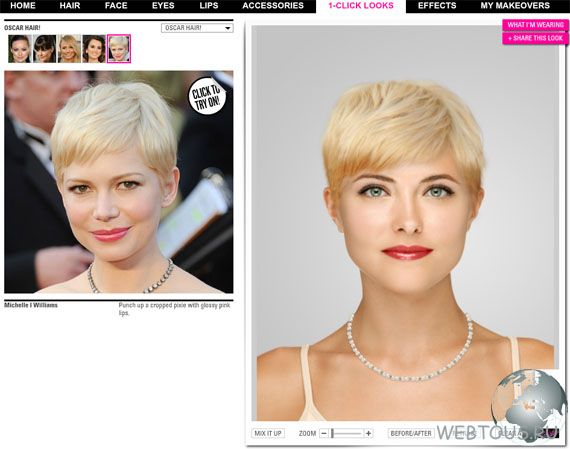Click the WHAT I'M WEARING button
The height and width of the screenshot is (449, 570).
pyautogui.click(x=535, y=25)
